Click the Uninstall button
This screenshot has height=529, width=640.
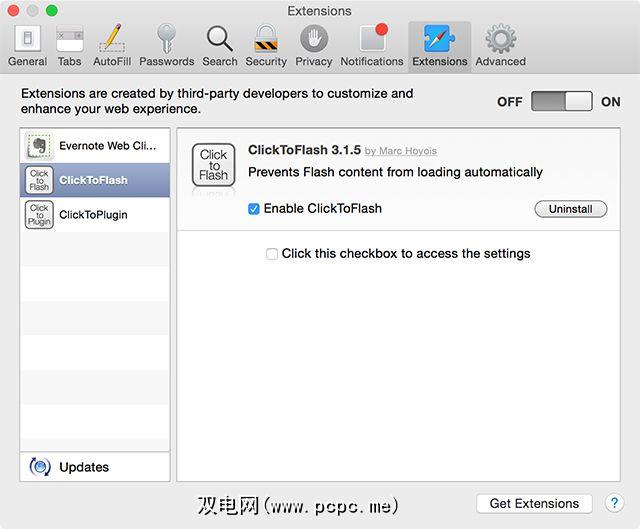(x=571, y=209)
